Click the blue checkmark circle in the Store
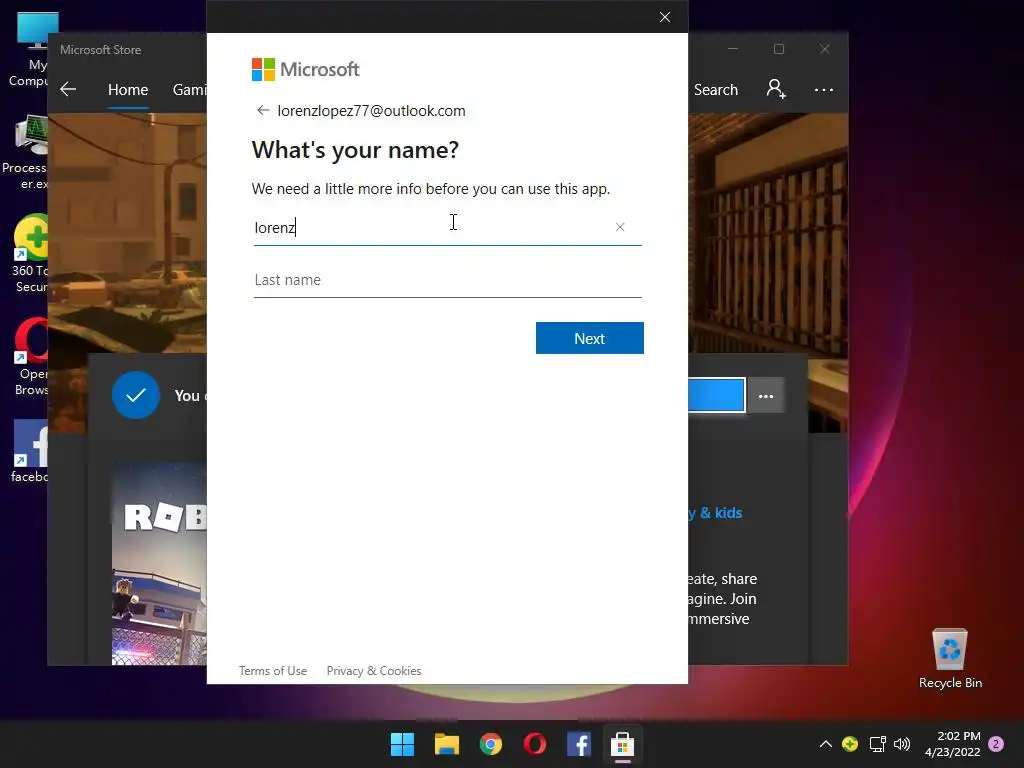1024x768 pixels. [x=136, y=395]
